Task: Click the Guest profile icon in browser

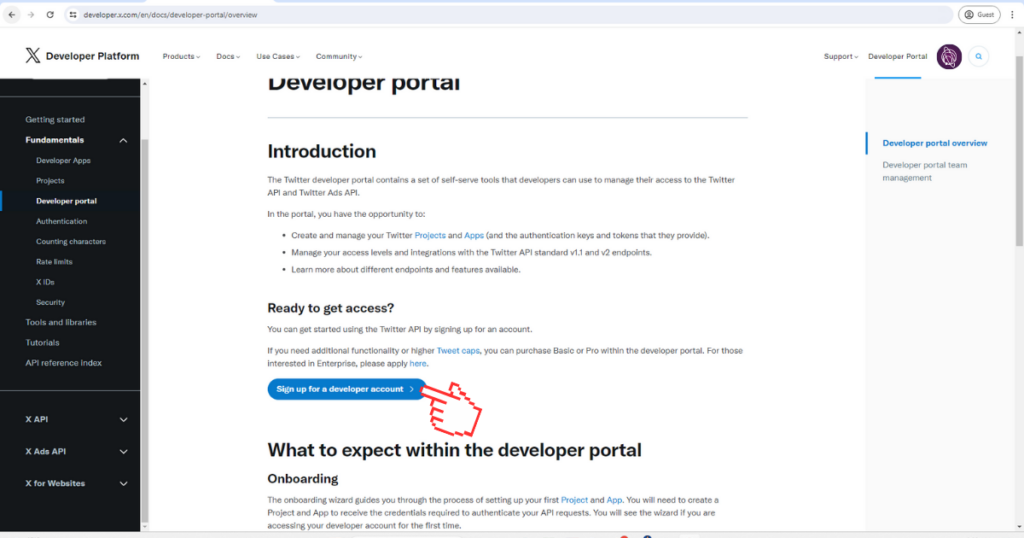Action: point(979,15)
